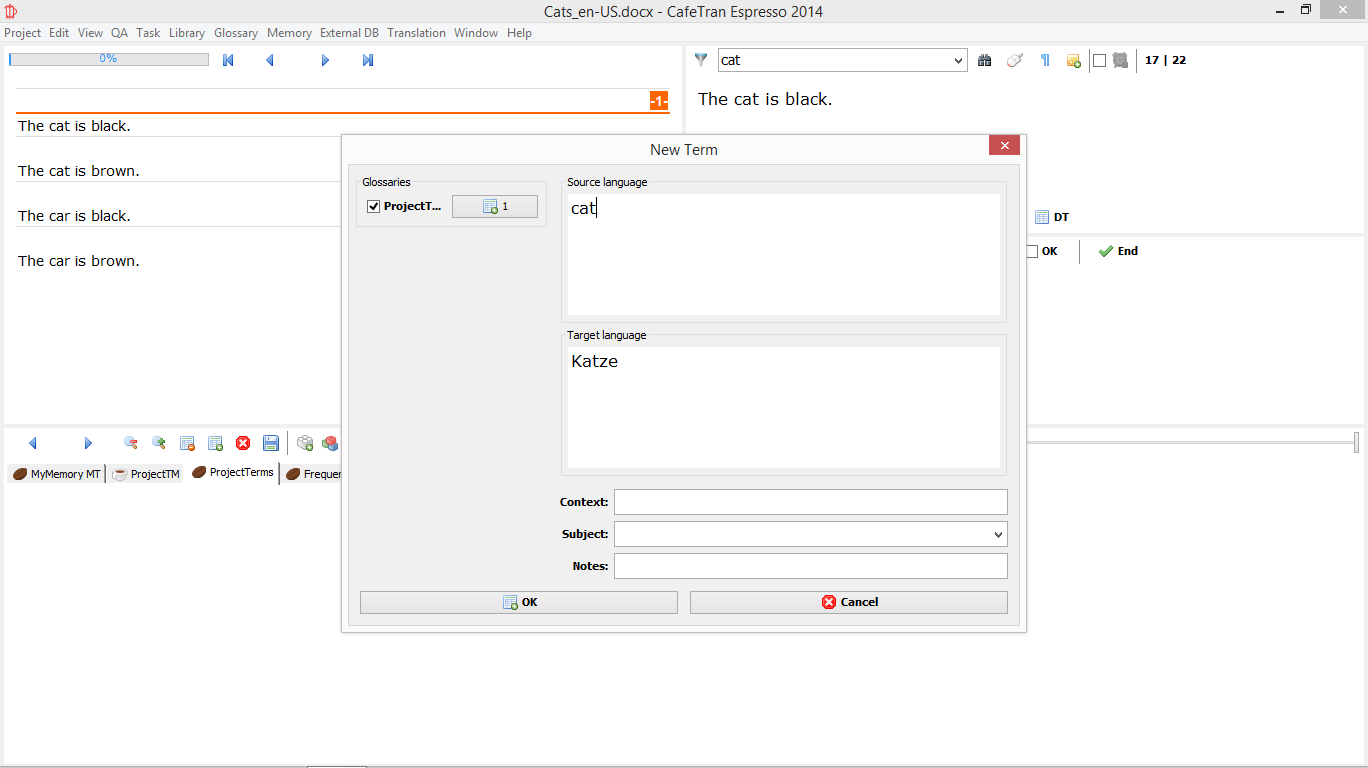This screenshot has height=768, width=1368.
Task: Open the Glossary menu
Action: coord(235,33)
